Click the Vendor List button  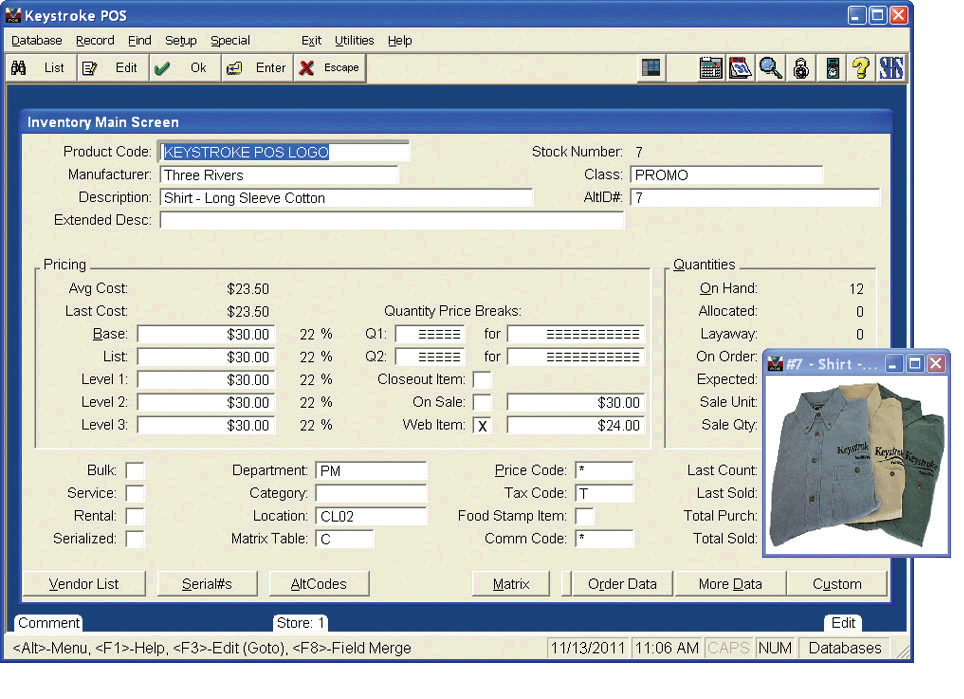(x=84, y=584)
